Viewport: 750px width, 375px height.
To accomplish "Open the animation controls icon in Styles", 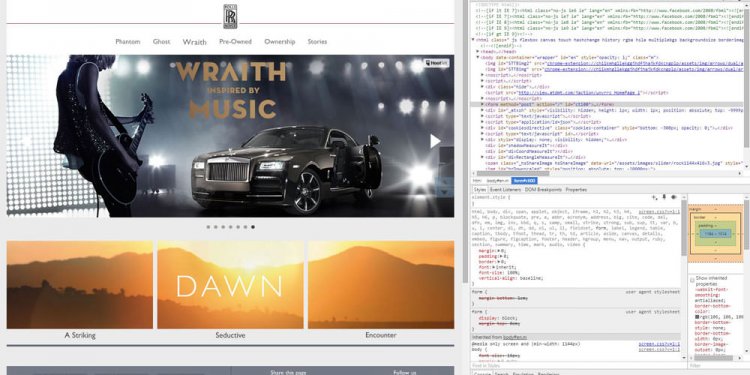I will click(x=673, y=197).
